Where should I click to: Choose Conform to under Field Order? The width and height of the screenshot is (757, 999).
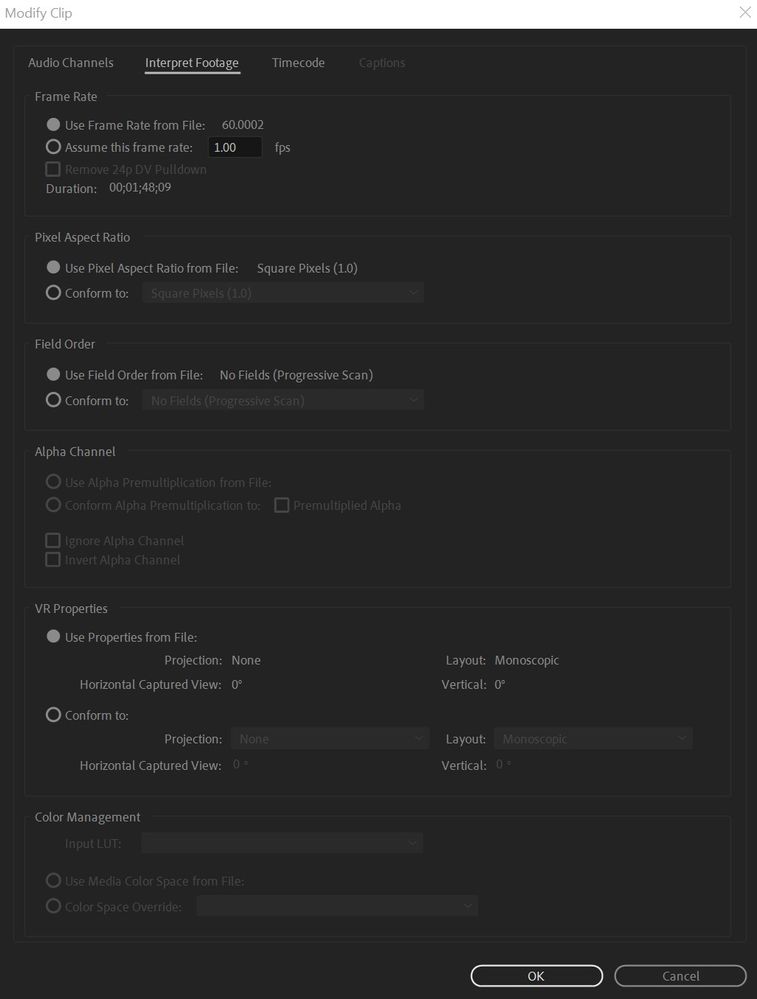(x=54, y=400)
